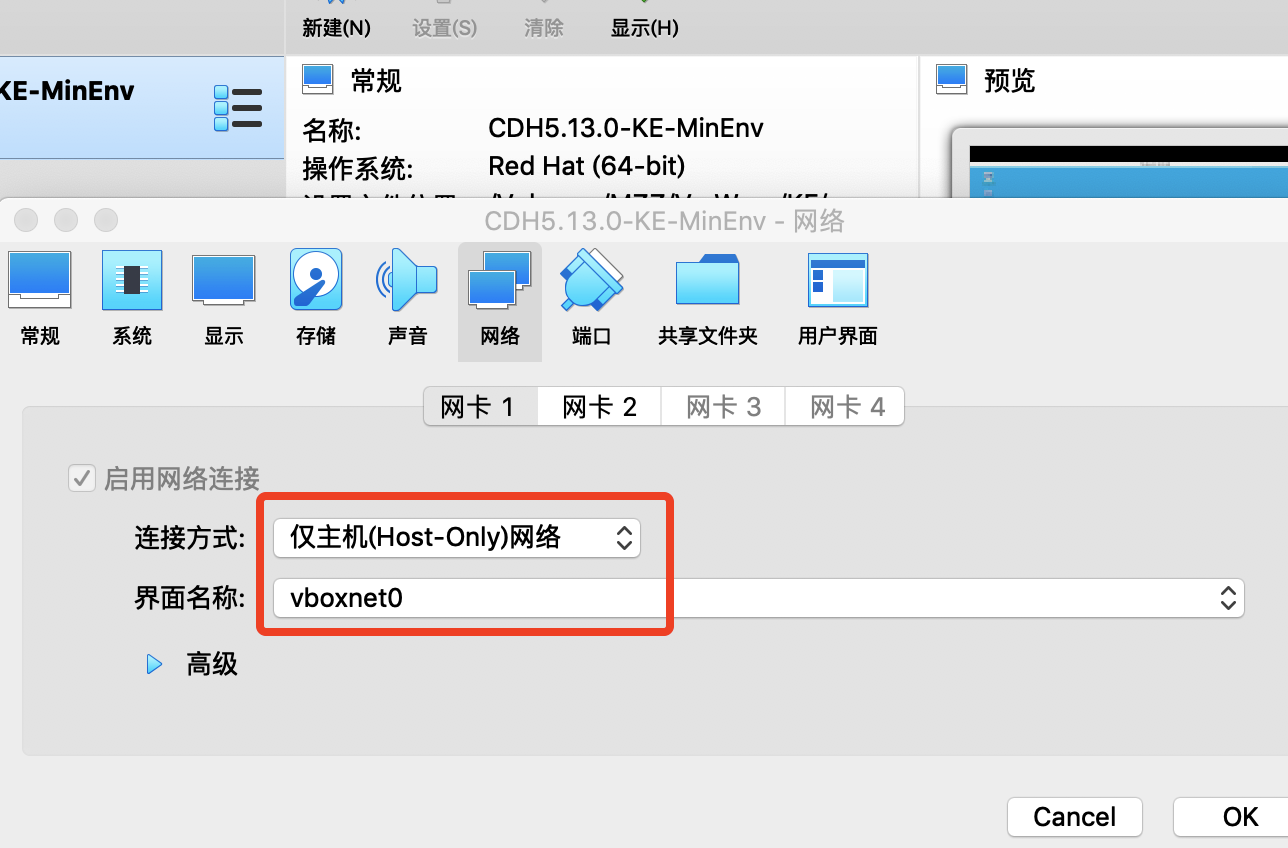
Task: Expand the 高级 advanced disclosure triangle
Action: (x=154, y=664)
